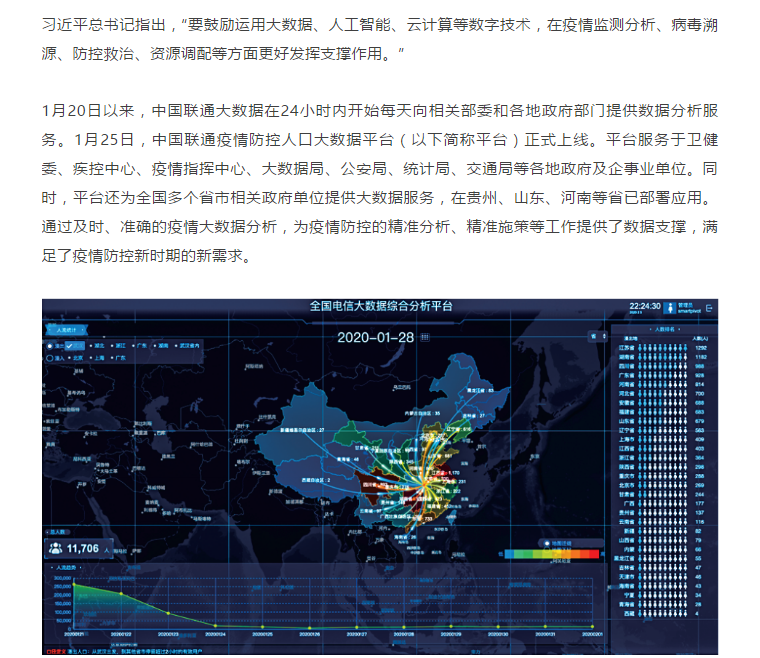760x658 pixels.
Task: Click the 上海市 row in ranking list
Action: [x=663, y=439]
